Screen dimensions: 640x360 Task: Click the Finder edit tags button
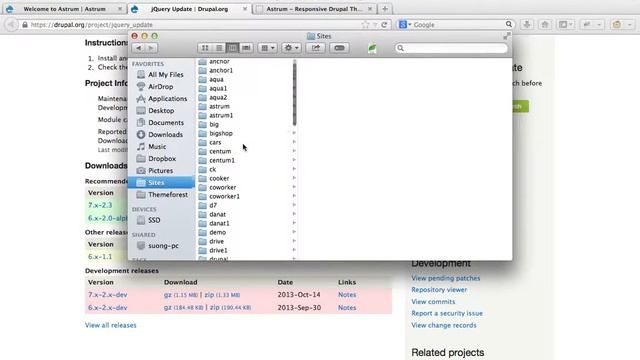click(x=339, y=48)
